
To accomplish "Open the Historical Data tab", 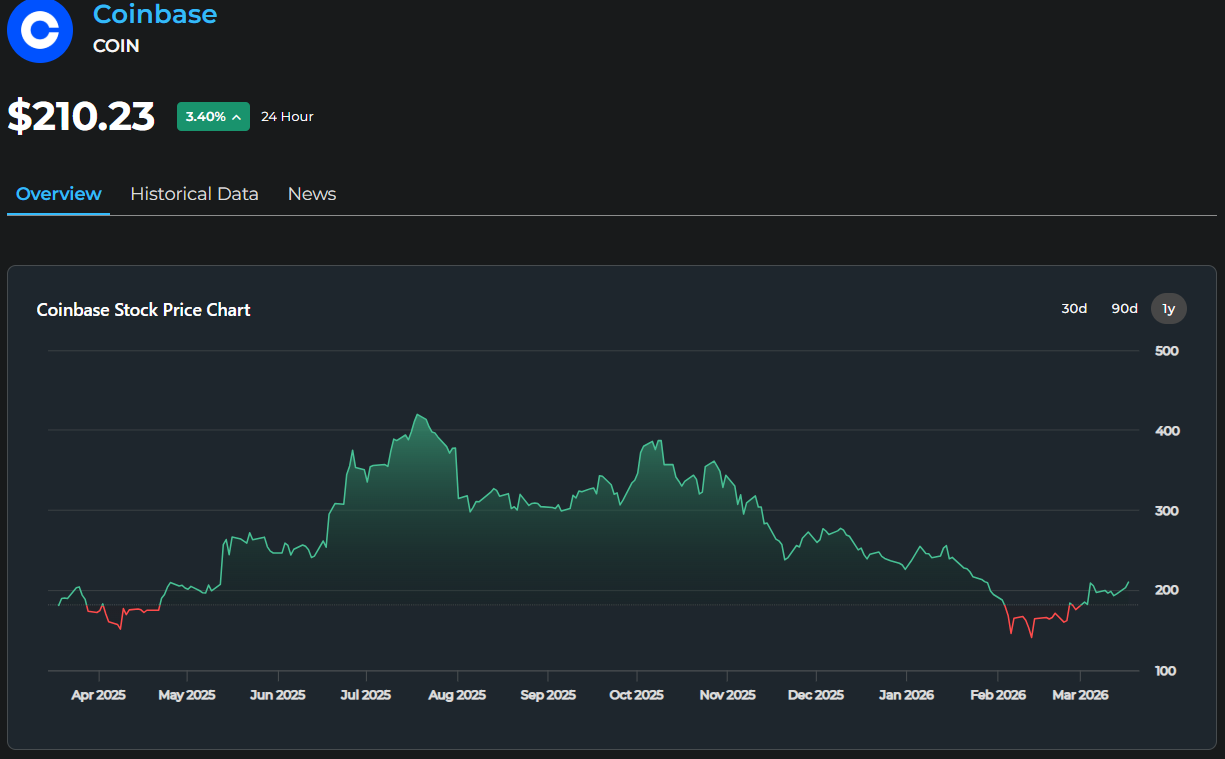I will (x=194, y=194).
